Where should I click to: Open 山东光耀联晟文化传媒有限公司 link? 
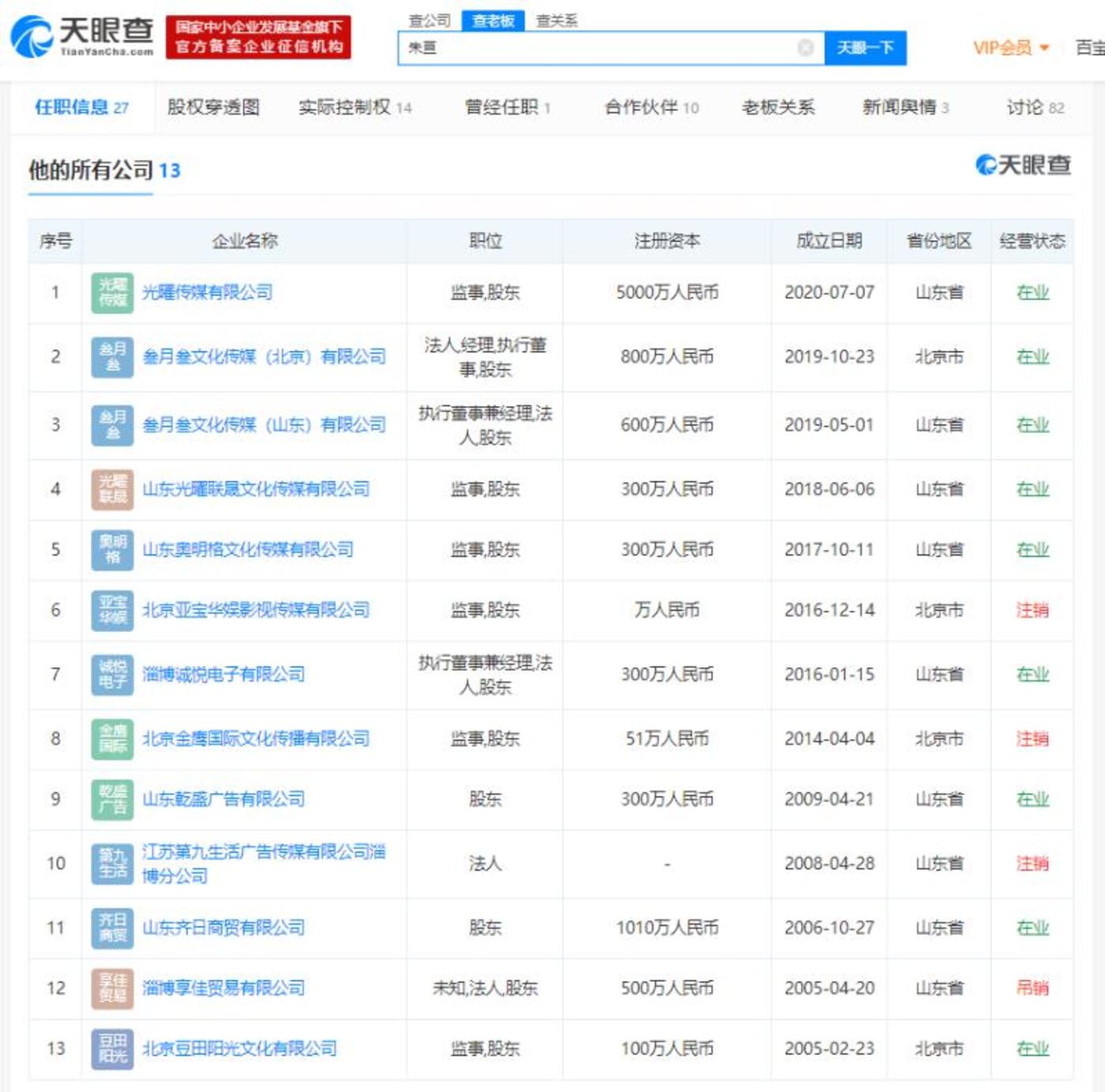256,489
